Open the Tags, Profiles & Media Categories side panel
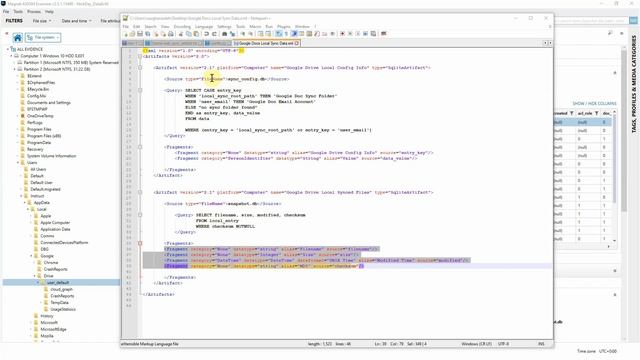 (634, 84)
